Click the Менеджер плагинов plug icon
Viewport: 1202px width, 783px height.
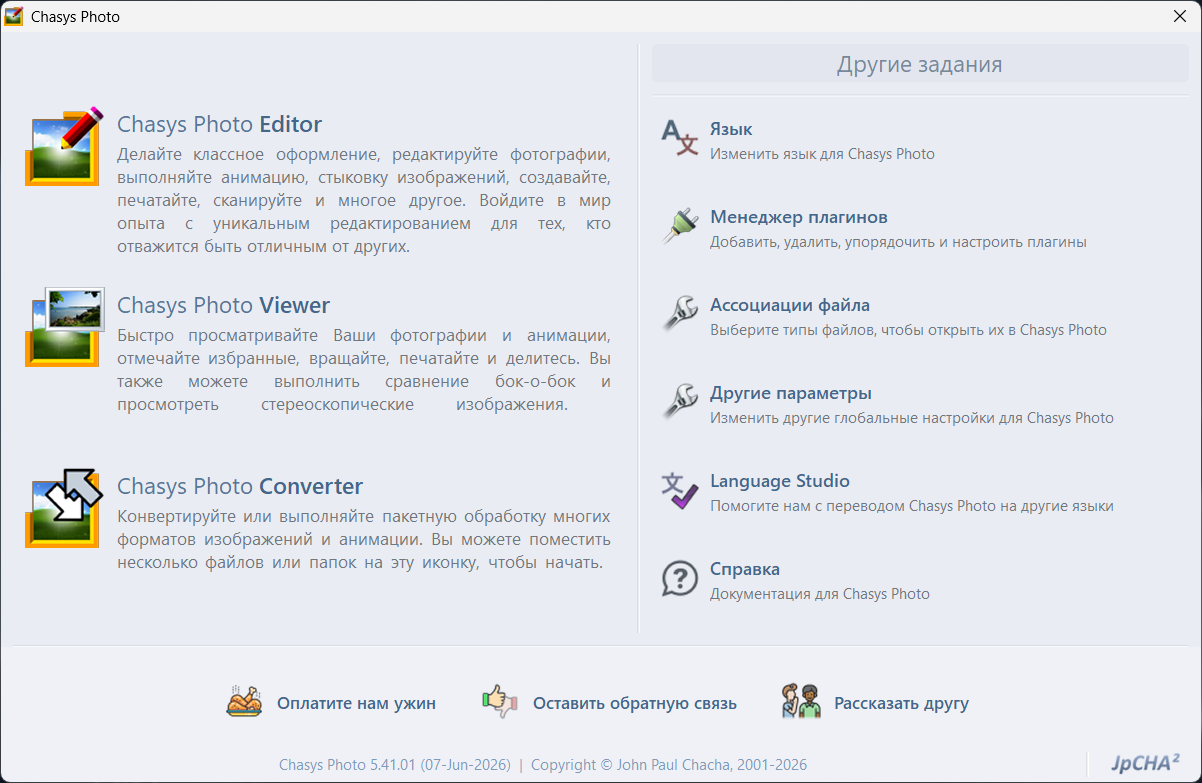680,225
